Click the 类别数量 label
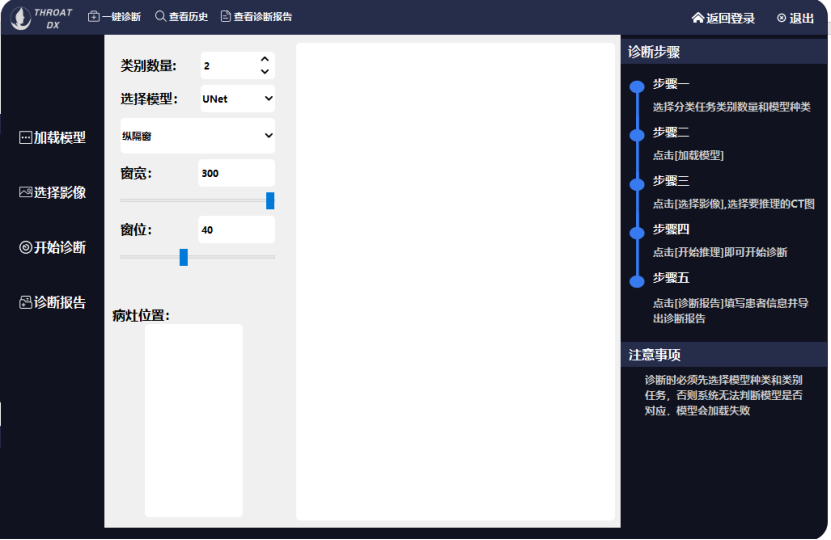This screenshot has width=831, height=540. [148, 66]
